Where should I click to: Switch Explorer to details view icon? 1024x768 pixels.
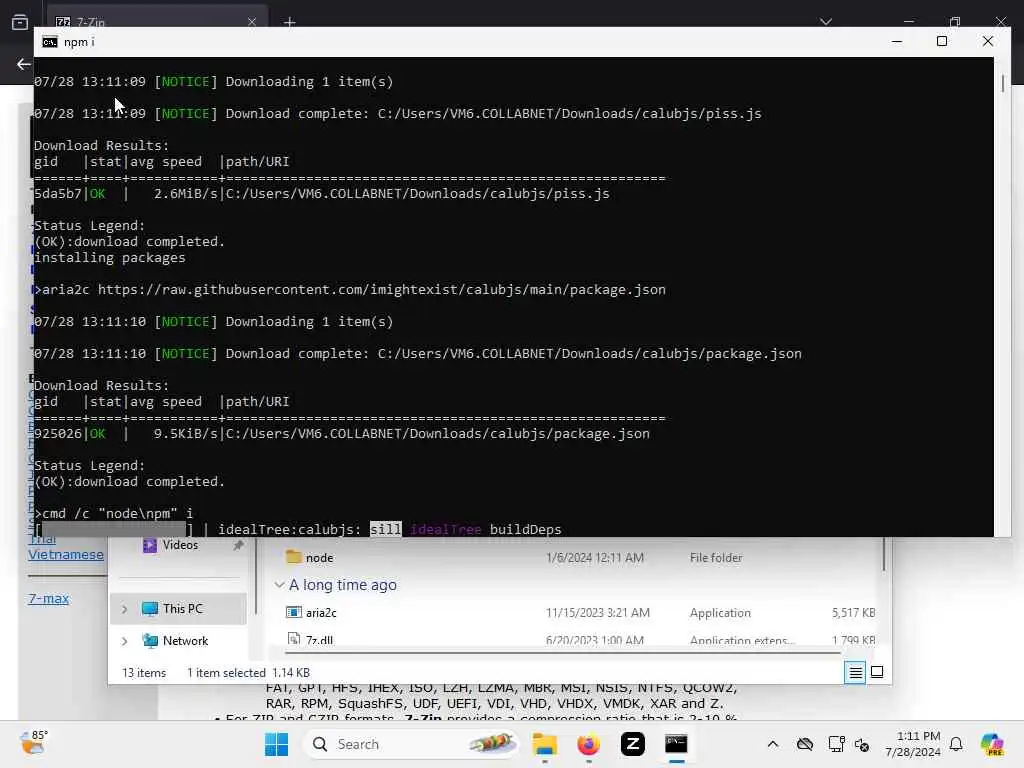coord(855,672)
